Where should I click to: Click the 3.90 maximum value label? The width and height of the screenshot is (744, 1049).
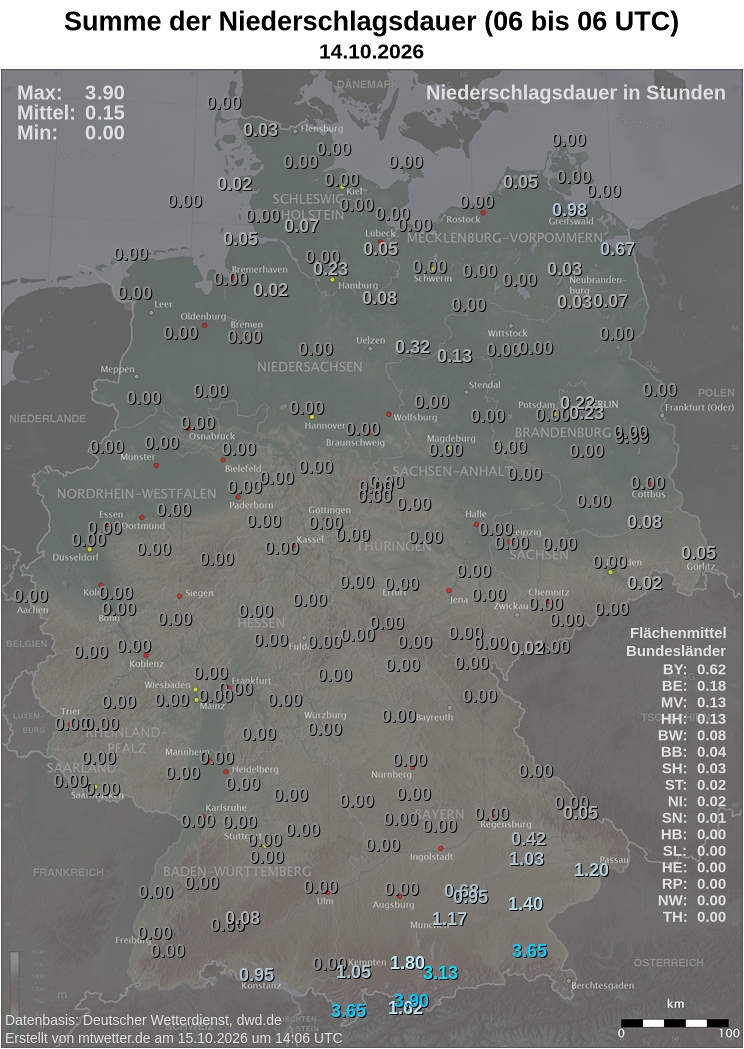tap(411, 1001)
